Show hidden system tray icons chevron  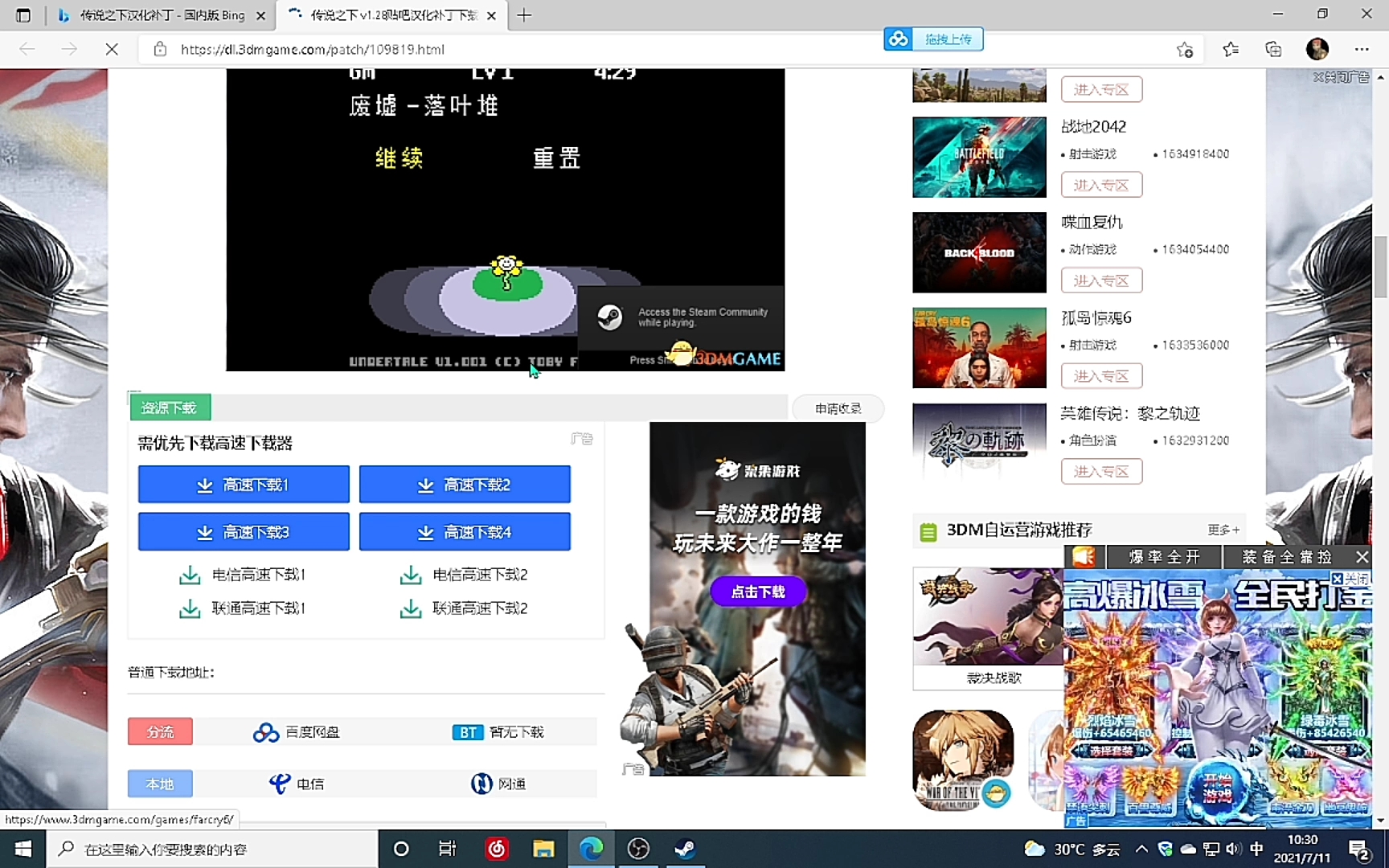click(1141, 849)
